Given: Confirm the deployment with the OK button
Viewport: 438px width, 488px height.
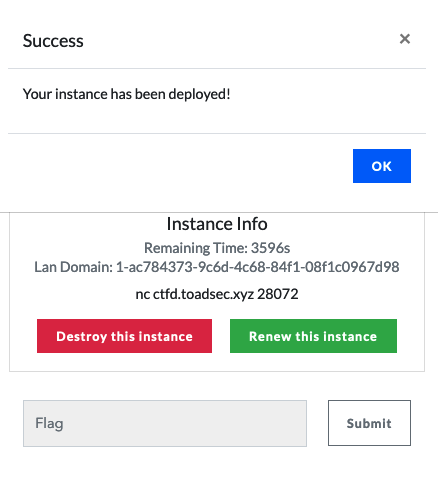Looking at the screenshot, I should tap(382, 166).
